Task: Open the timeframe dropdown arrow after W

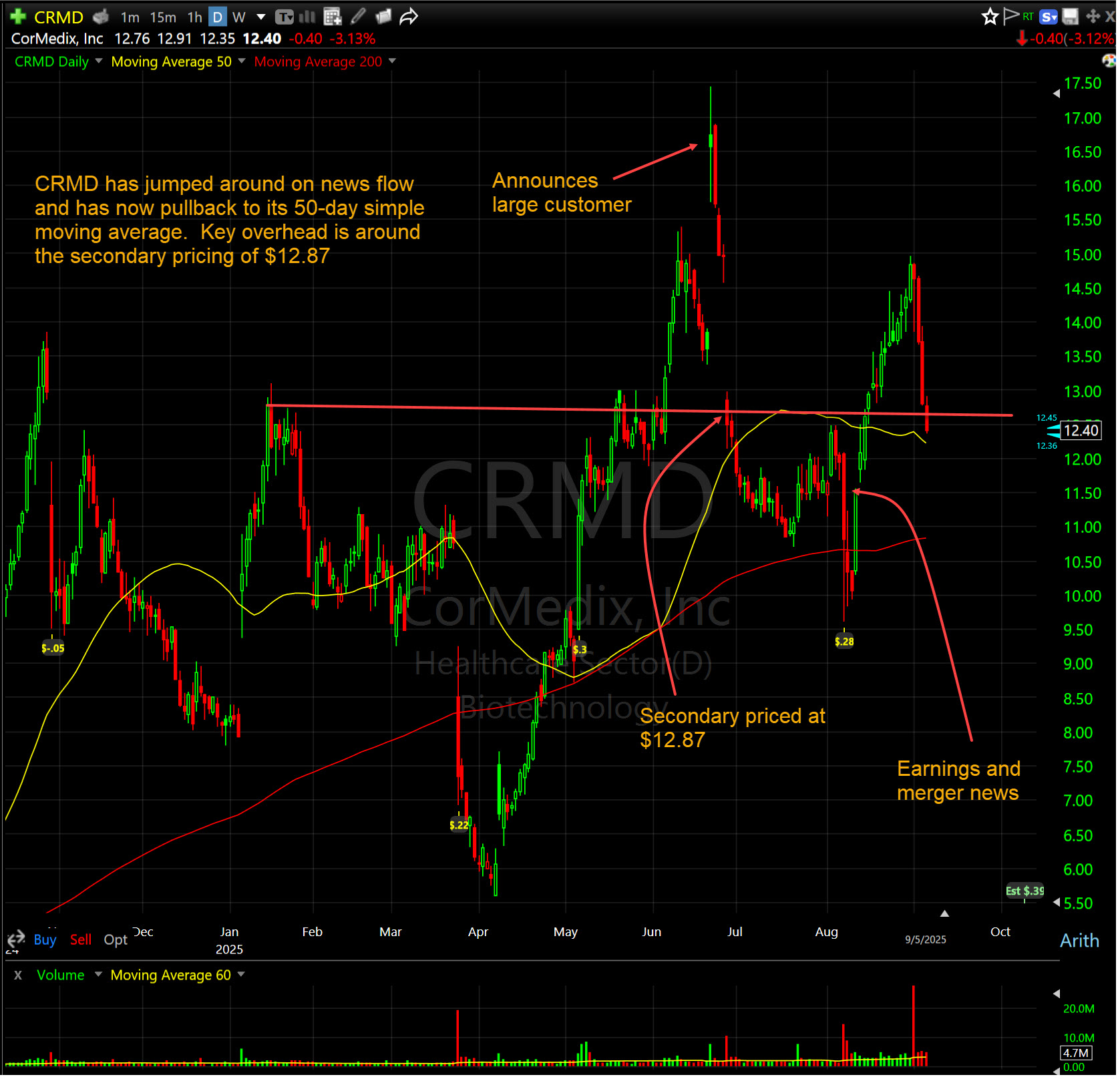Action: (x=261, y=17)
